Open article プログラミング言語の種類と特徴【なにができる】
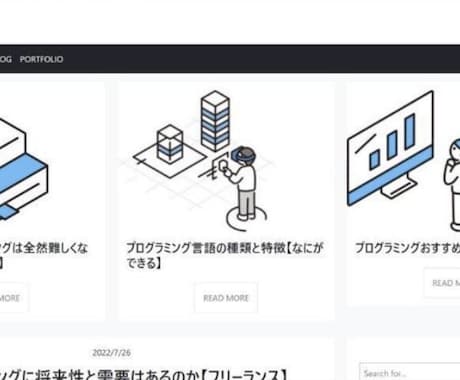This screenshot has width=460, height=380. click(224, 255)
